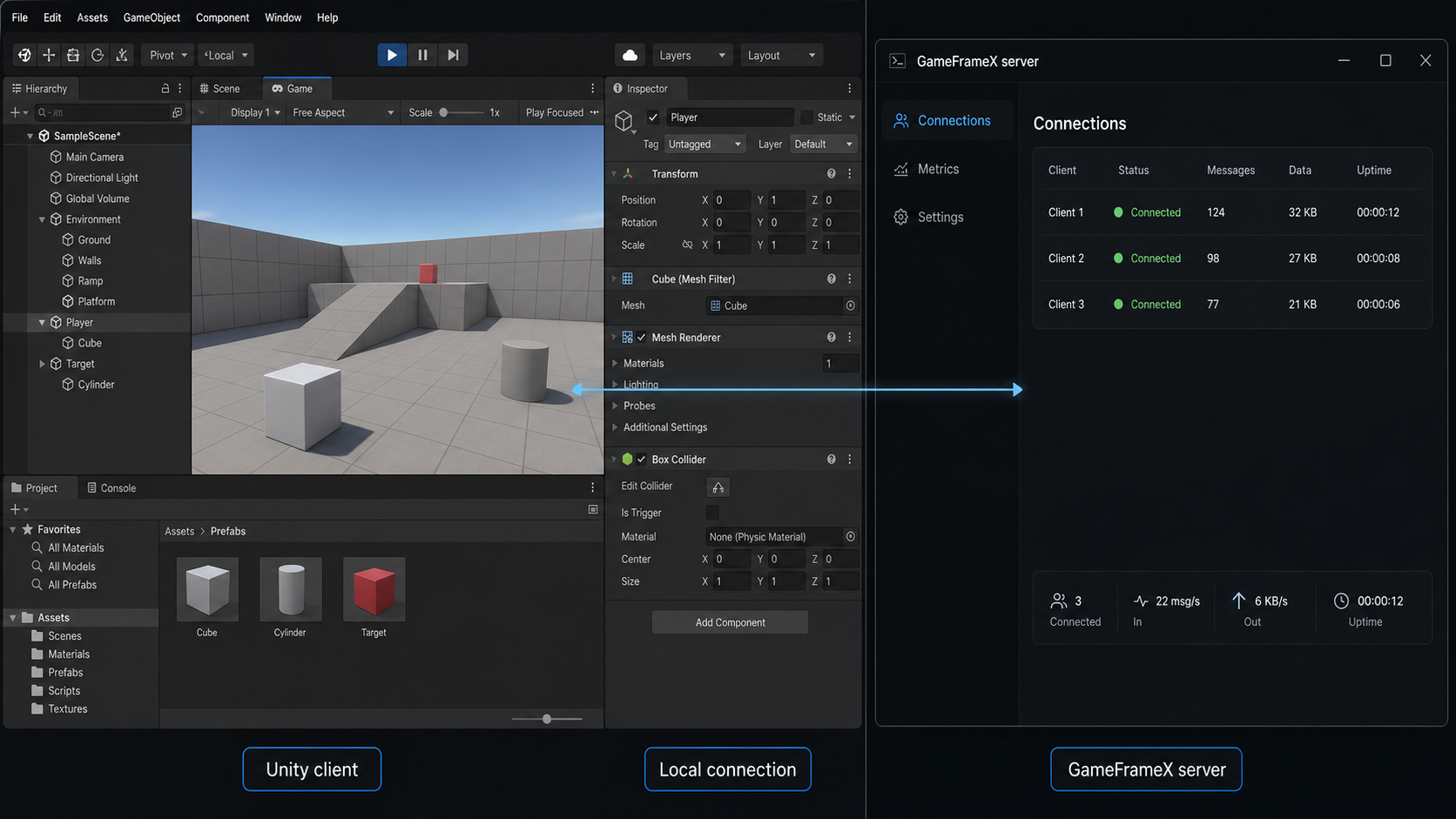The width and height of the screenshot is (1456, 819).
Task: Open Inspector panel options kebab menu
Action: pos(850,89)
